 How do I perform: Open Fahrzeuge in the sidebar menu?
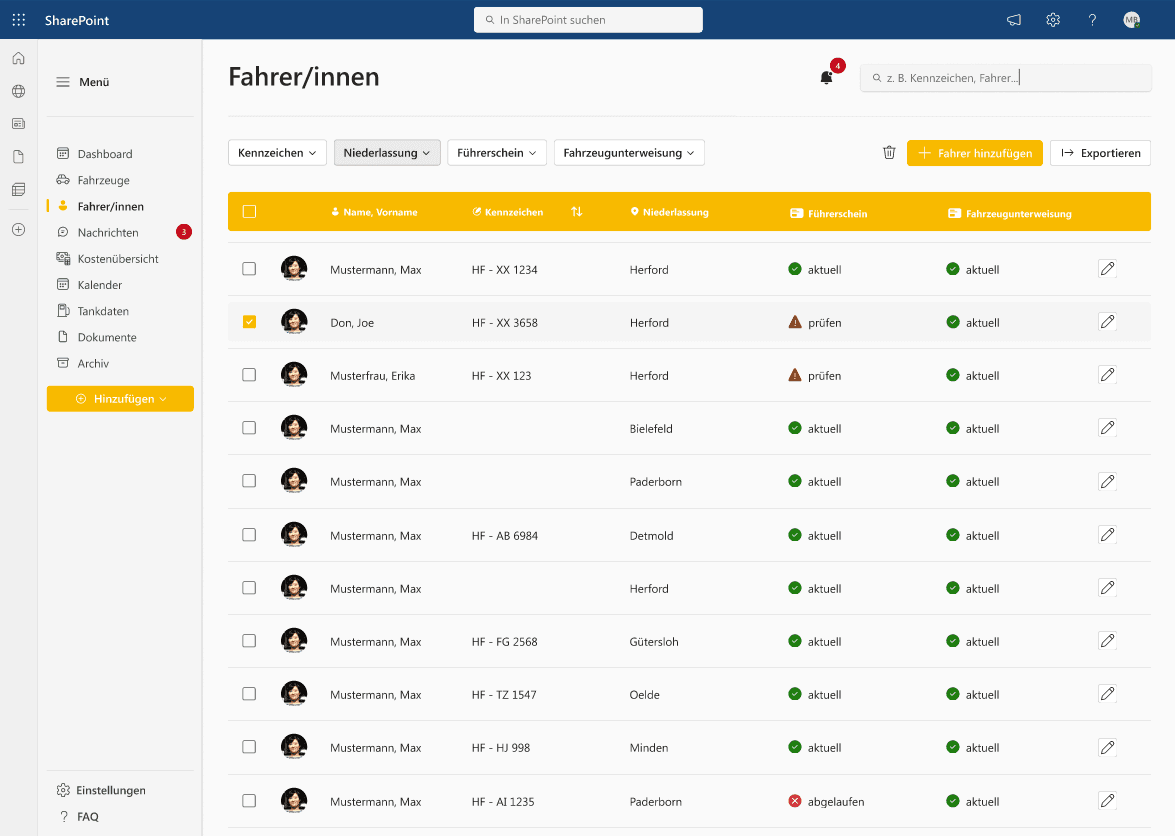coord(103,180)
